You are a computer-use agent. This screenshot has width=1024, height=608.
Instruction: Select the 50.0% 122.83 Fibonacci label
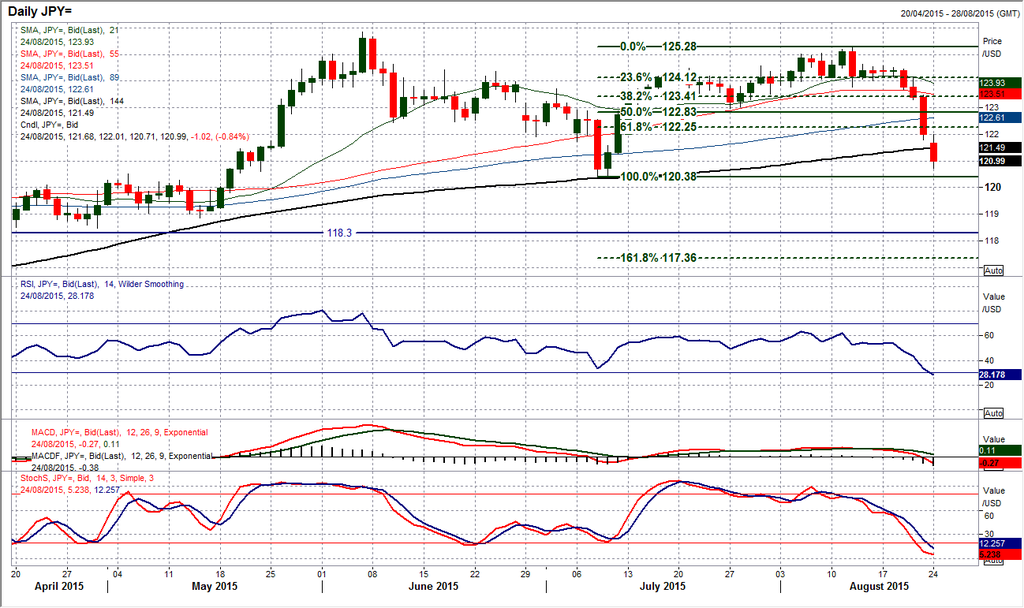point(658,112)
